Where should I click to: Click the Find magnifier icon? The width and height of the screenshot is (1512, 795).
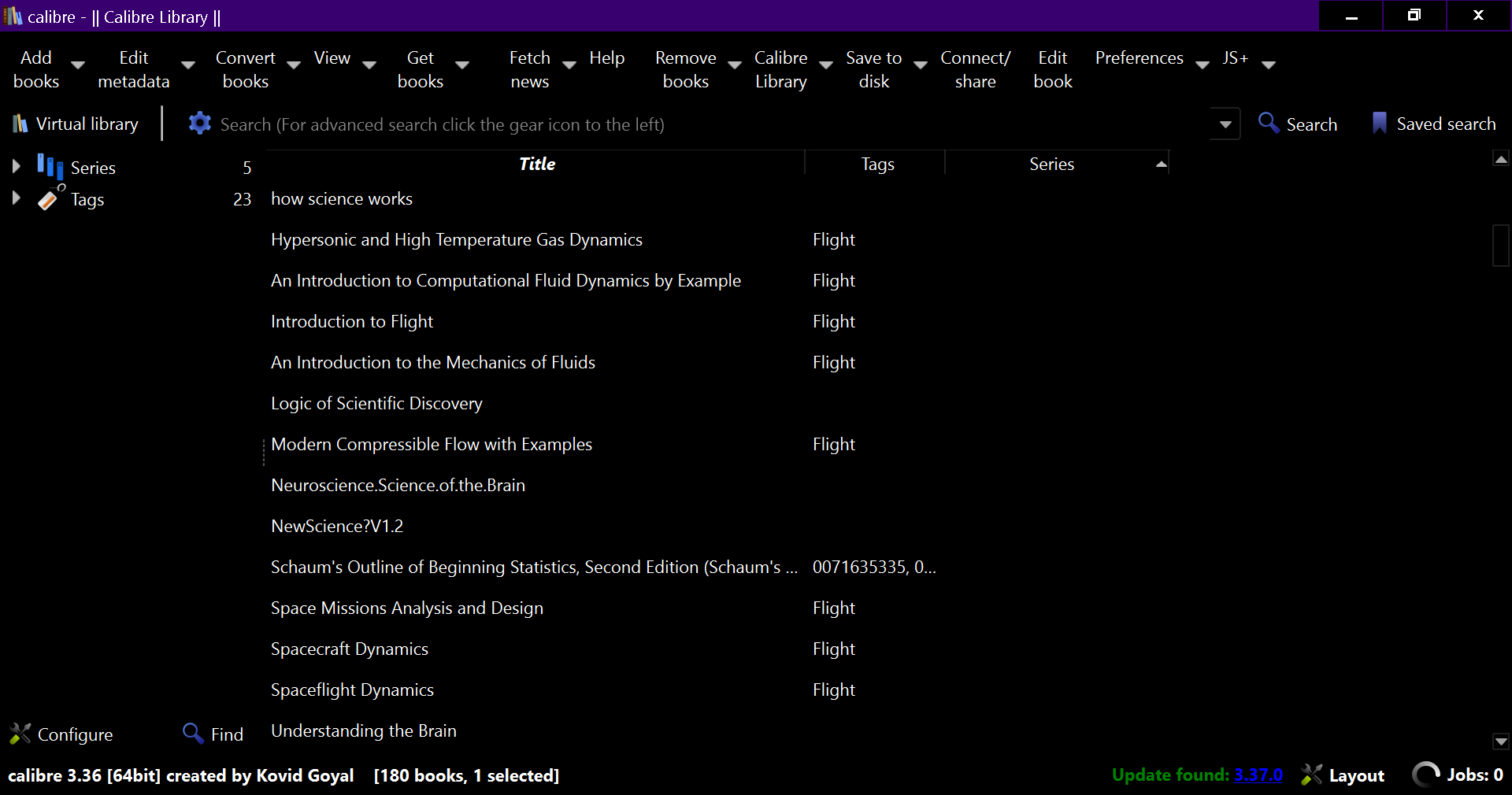tap(193, 733)
